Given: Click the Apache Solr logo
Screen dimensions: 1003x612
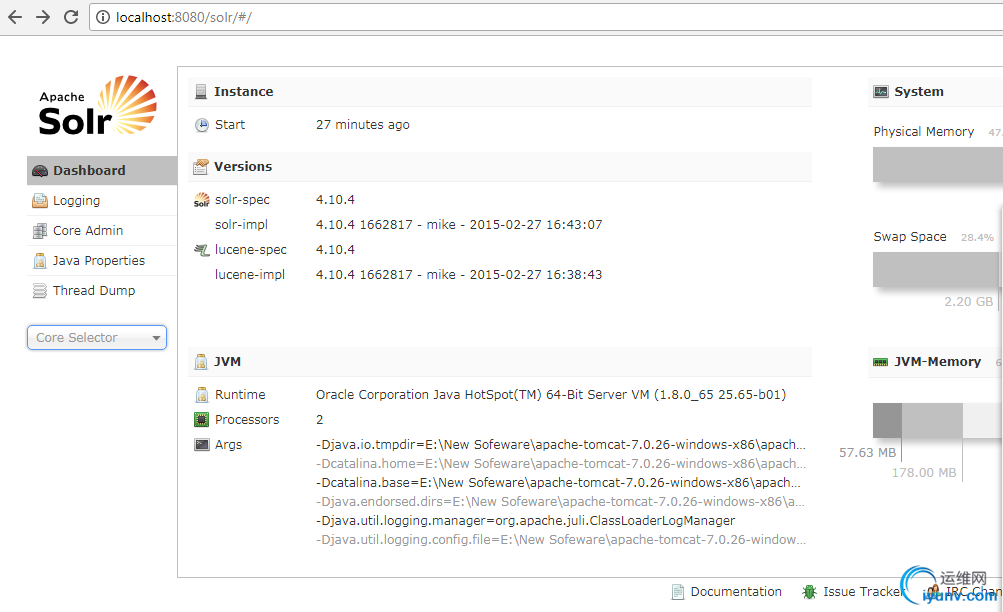Looking at the screenshot, I should [97, 106].
